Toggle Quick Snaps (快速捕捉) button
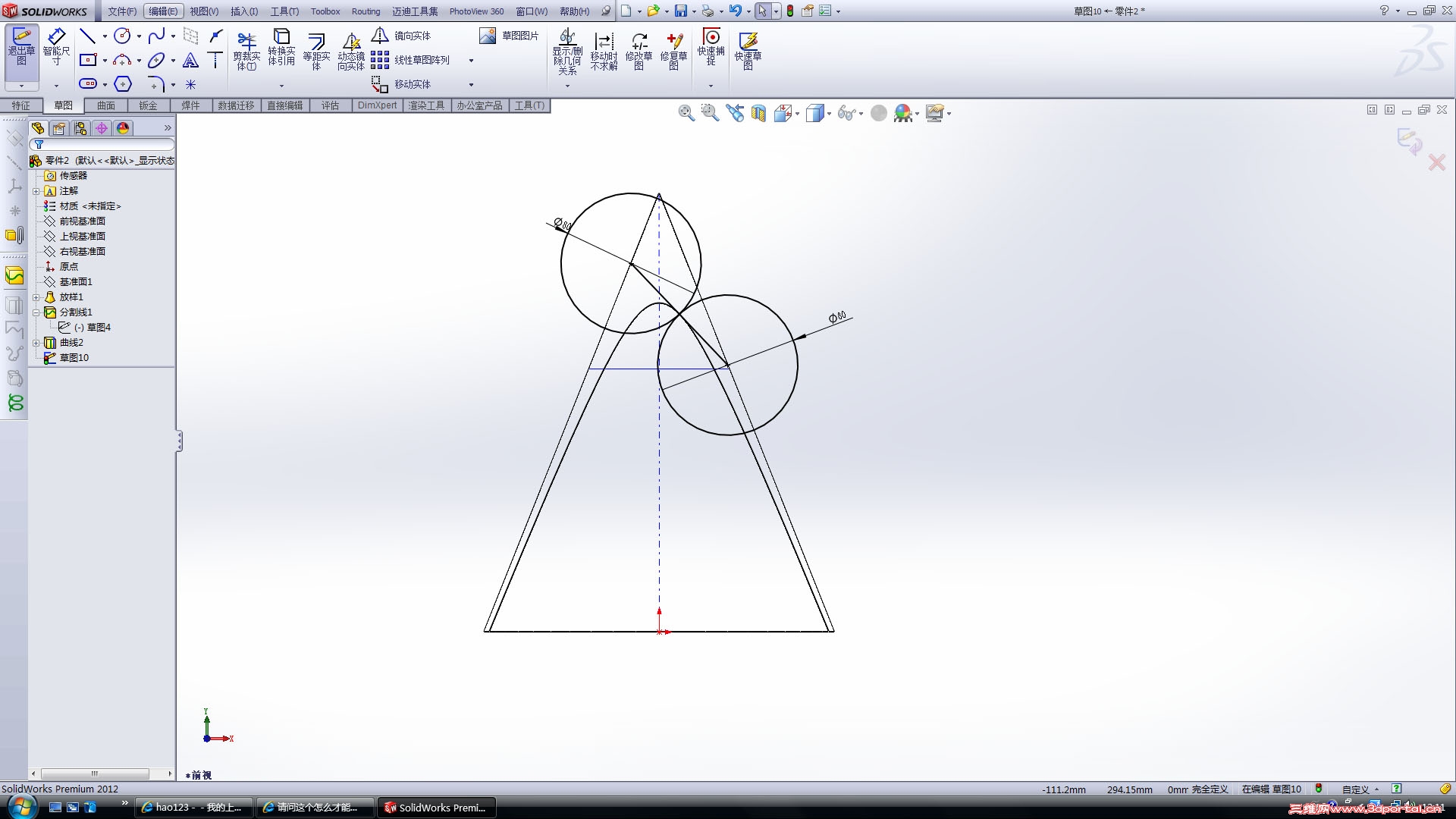The width and height of the screenshot is (1456, 819). point(711,47)
